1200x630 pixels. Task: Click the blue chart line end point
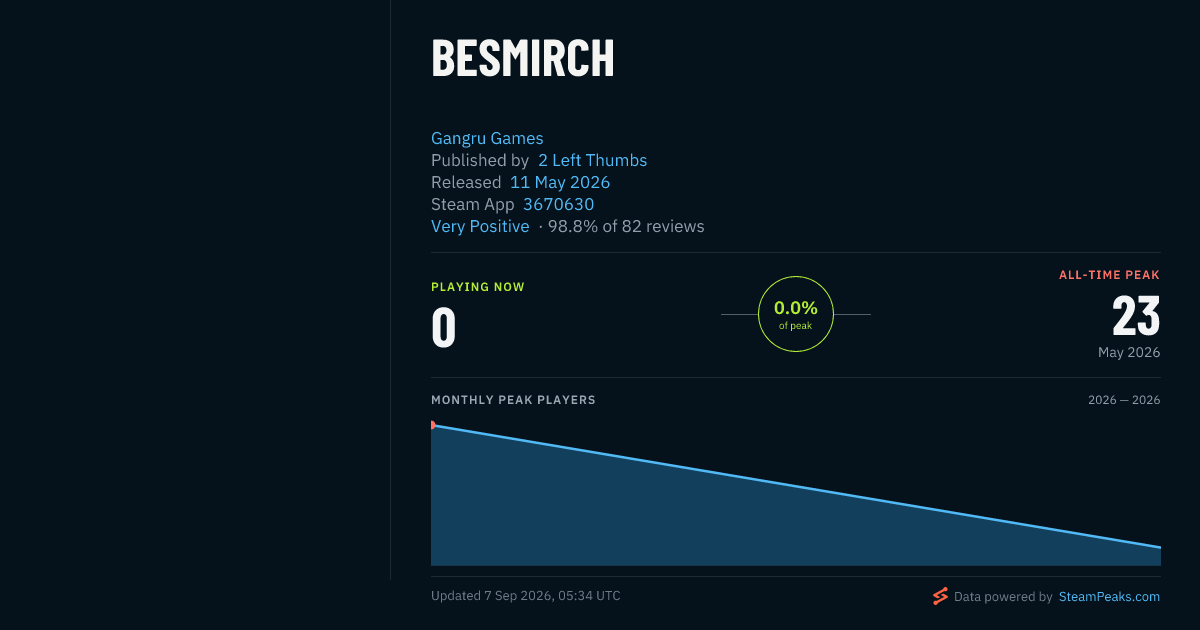tap(1159, 547)
